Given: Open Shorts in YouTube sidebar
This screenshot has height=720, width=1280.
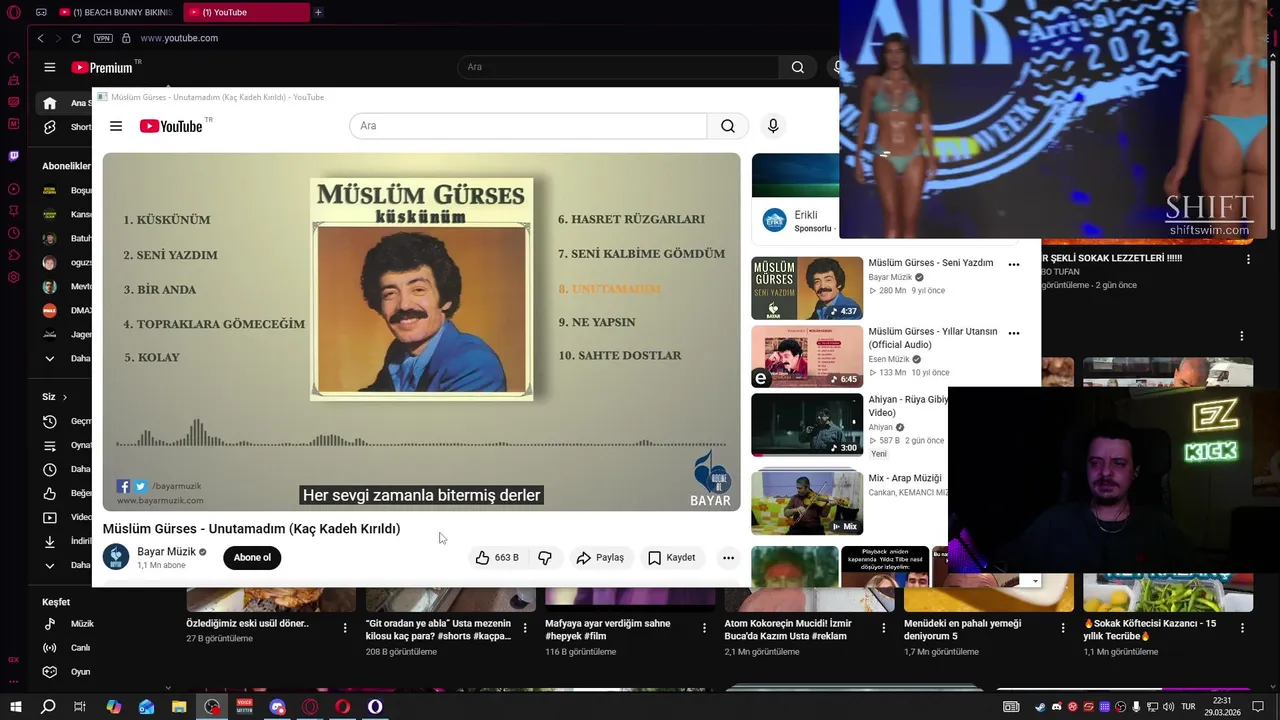Looking at the screenshot, I should (66, 127).
